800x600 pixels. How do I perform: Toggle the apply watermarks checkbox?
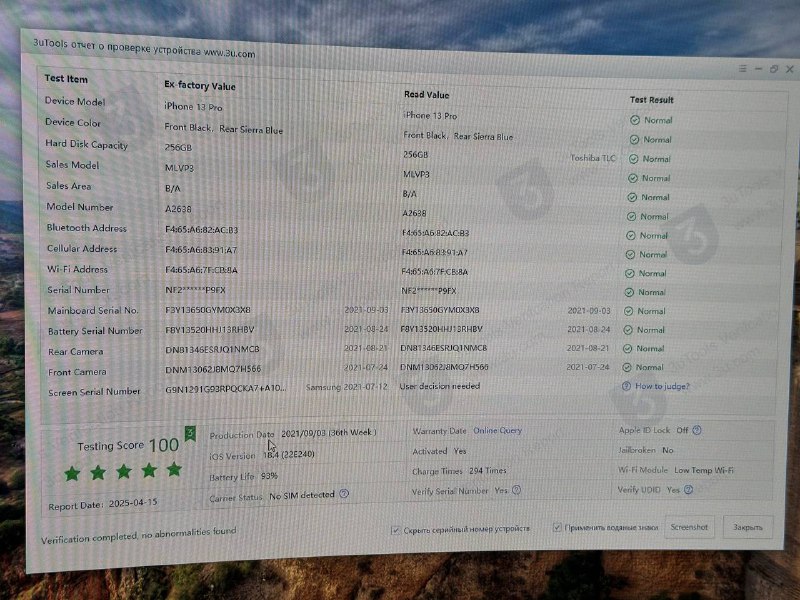point(557,527)
